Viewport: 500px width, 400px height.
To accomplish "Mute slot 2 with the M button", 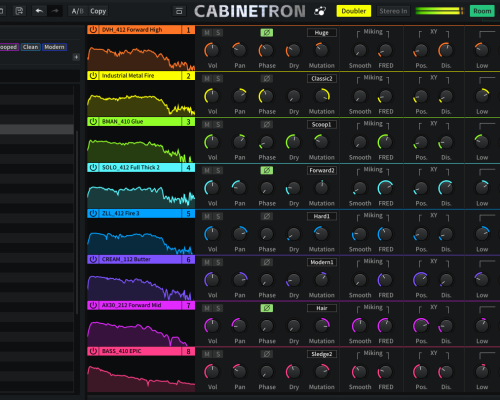I will click(x=207, y=79).
